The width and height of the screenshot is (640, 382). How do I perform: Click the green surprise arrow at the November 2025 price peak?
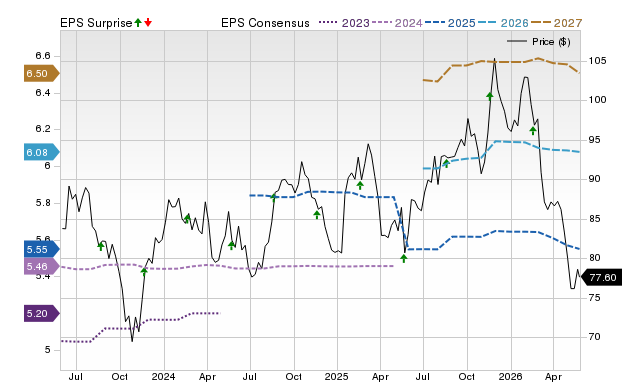pyautogui.click(x=490, y=96)
